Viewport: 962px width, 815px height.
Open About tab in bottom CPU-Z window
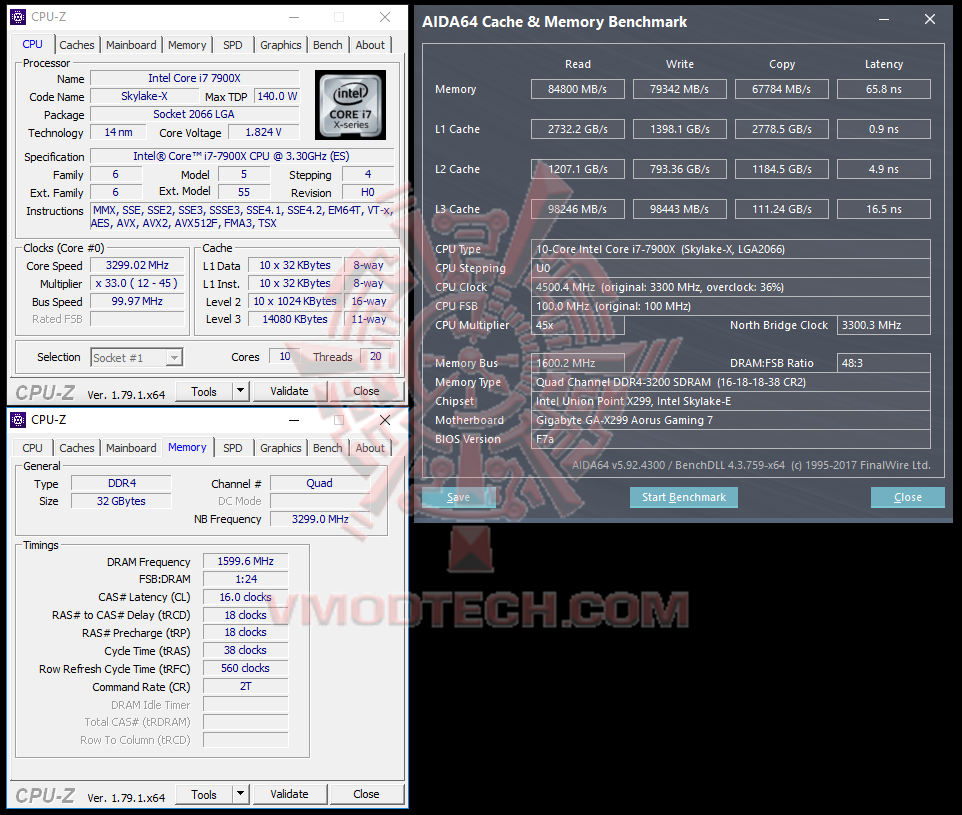[370, 448]
